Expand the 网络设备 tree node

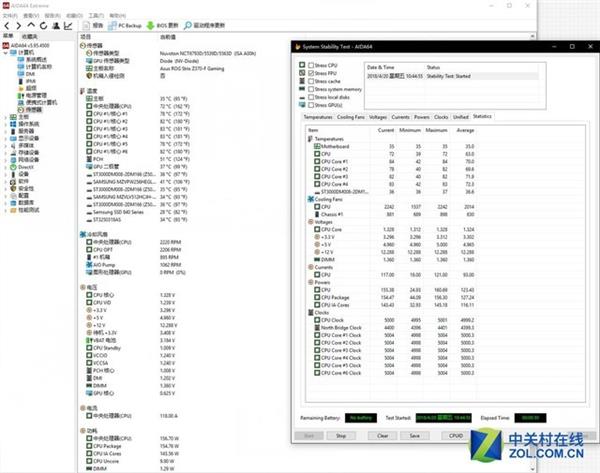(5, 160)
